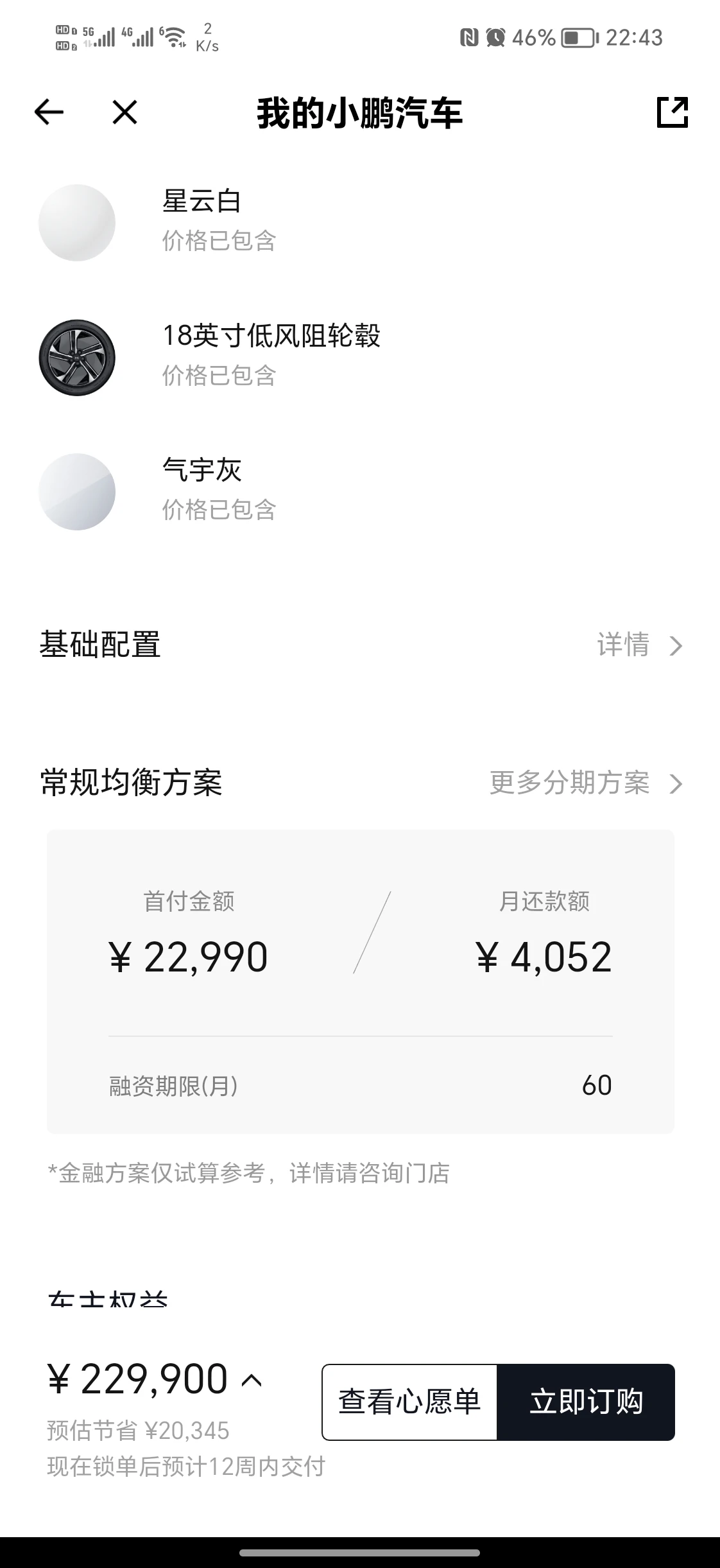Tap 立即订购 order button
The height and width of the screenshot is (1568, 720).
click(x=586, y=1402)
